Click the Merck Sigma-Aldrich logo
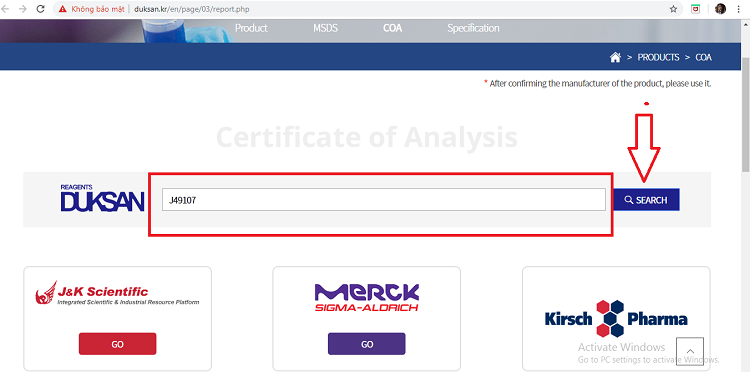 367,297
